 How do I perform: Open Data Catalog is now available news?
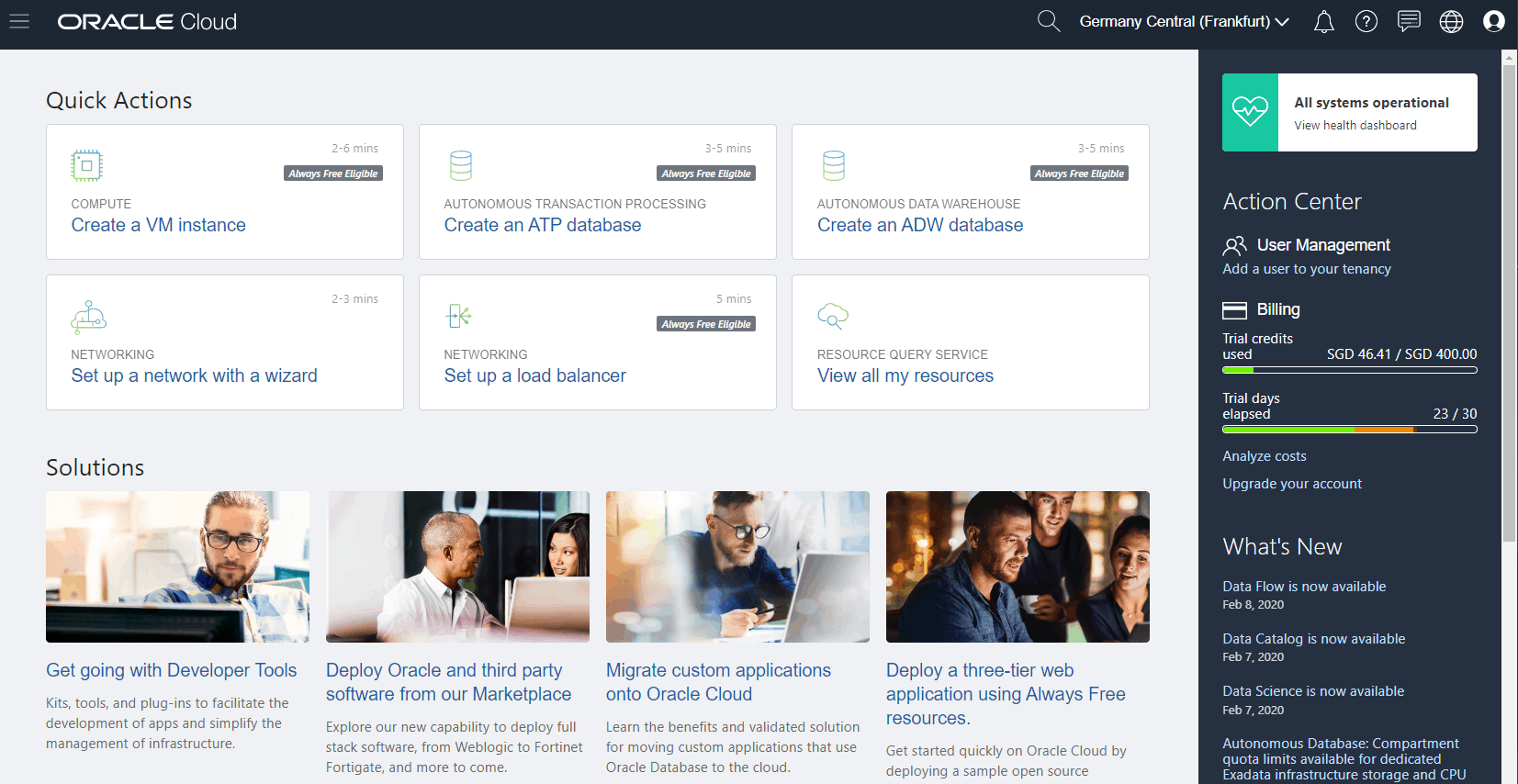(1314, 639)
